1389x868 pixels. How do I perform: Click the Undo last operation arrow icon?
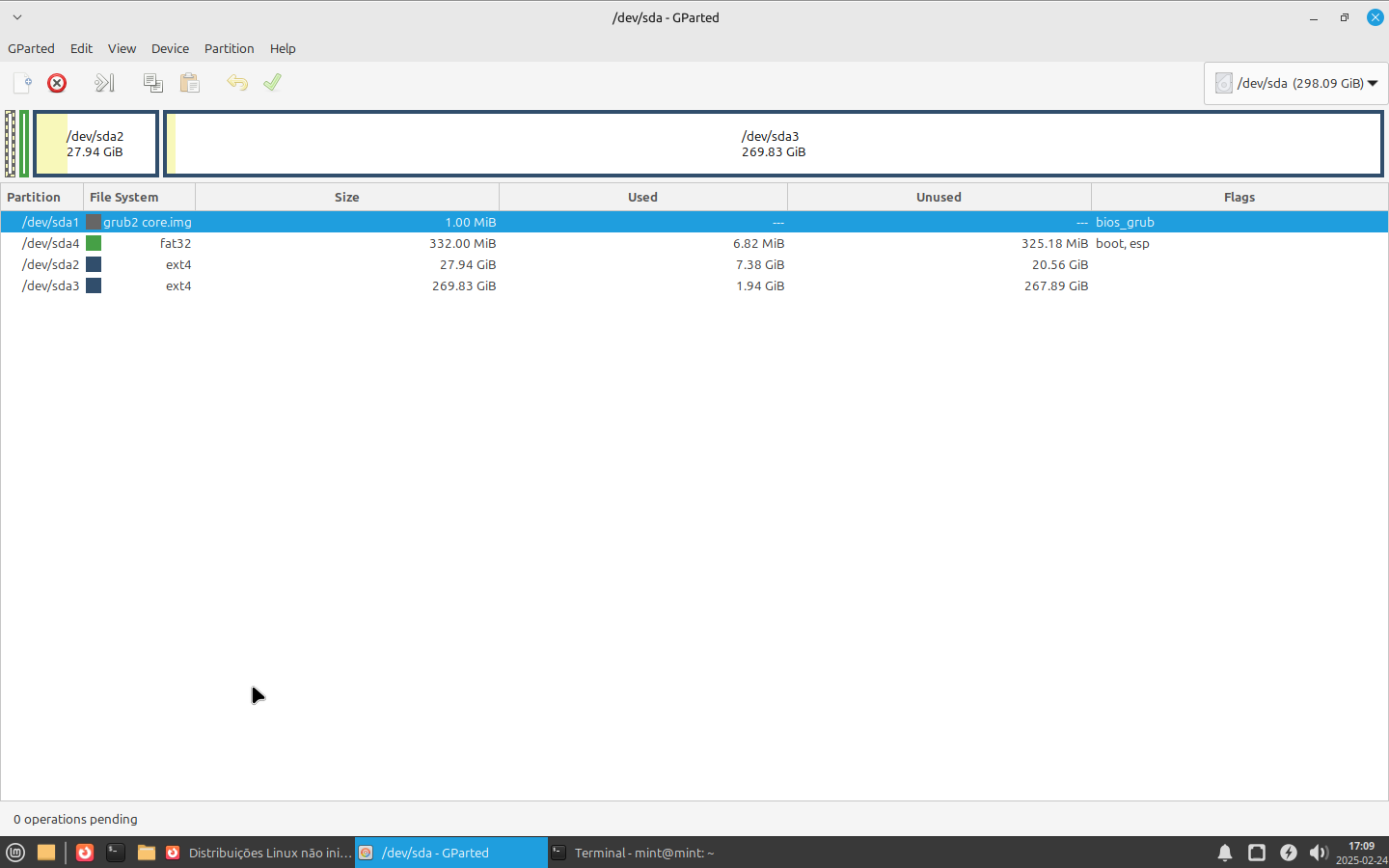tap(237, 83)
